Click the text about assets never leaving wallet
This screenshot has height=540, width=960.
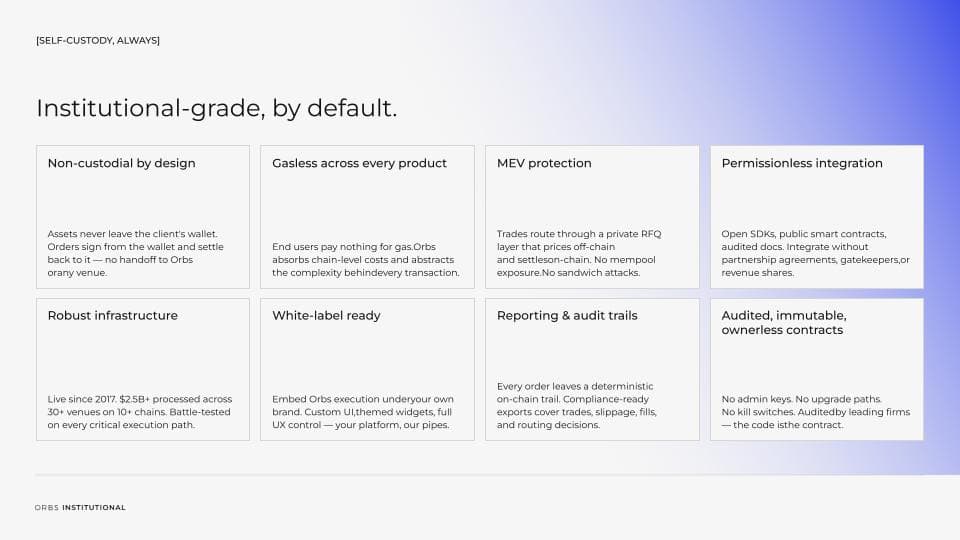[x=135, y=253]
